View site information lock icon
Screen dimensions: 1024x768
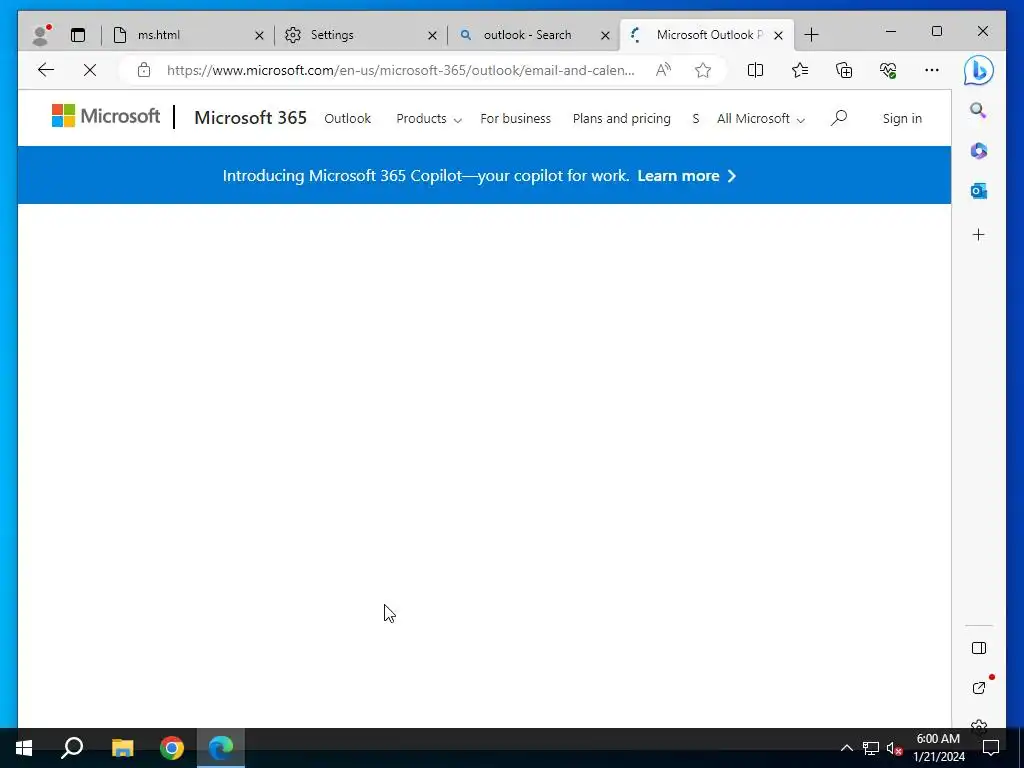point(144,70)
